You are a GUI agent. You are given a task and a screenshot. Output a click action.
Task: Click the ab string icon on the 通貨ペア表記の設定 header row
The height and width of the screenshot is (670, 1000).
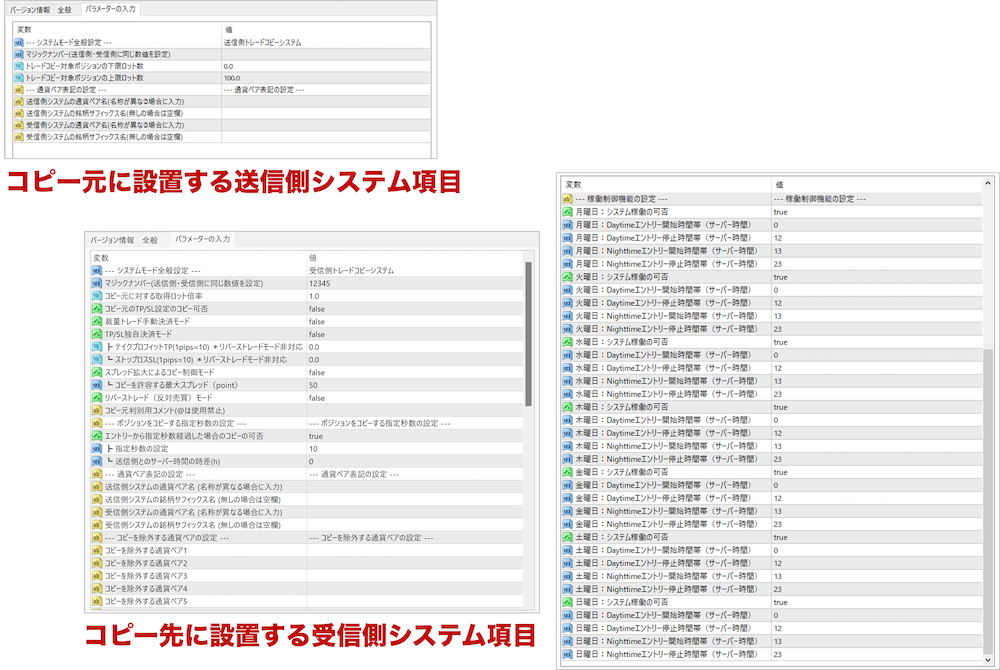point(17,88)
